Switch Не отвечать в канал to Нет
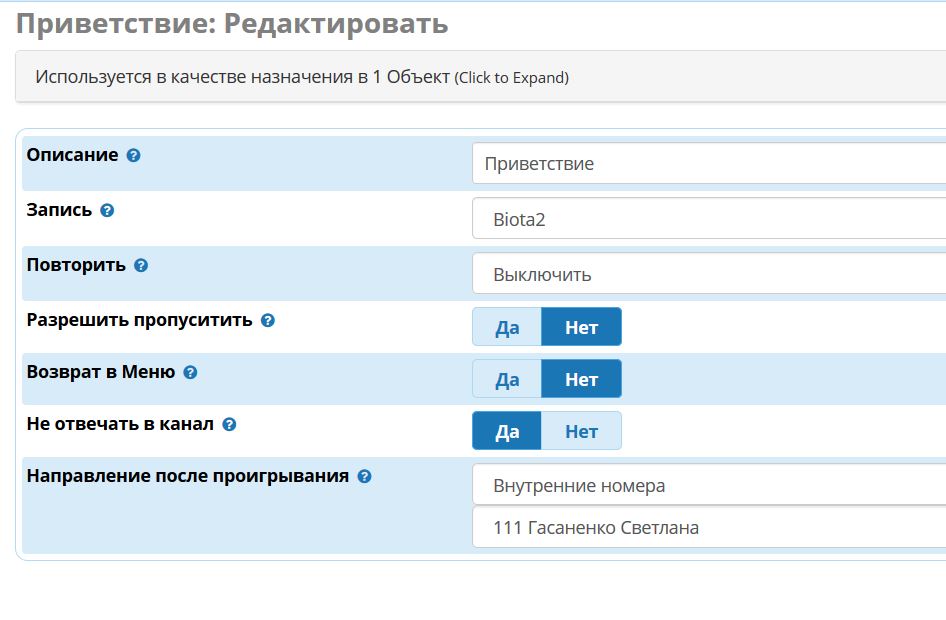 [x=581, y=431]
